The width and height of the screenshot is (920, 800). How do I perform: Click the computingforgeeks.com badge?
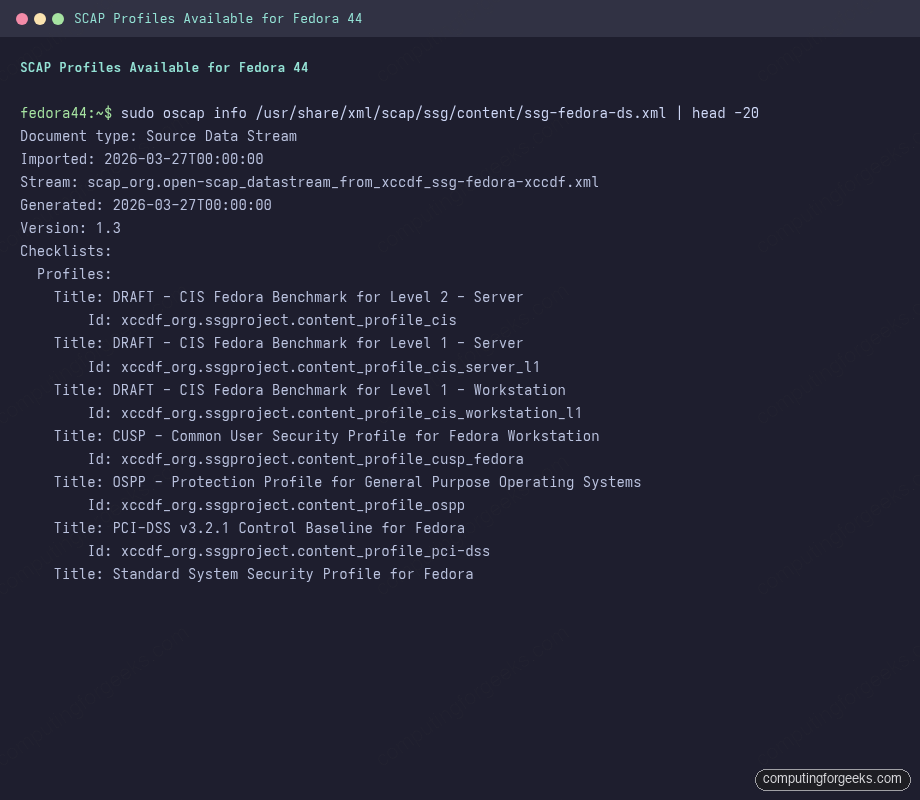832,779
